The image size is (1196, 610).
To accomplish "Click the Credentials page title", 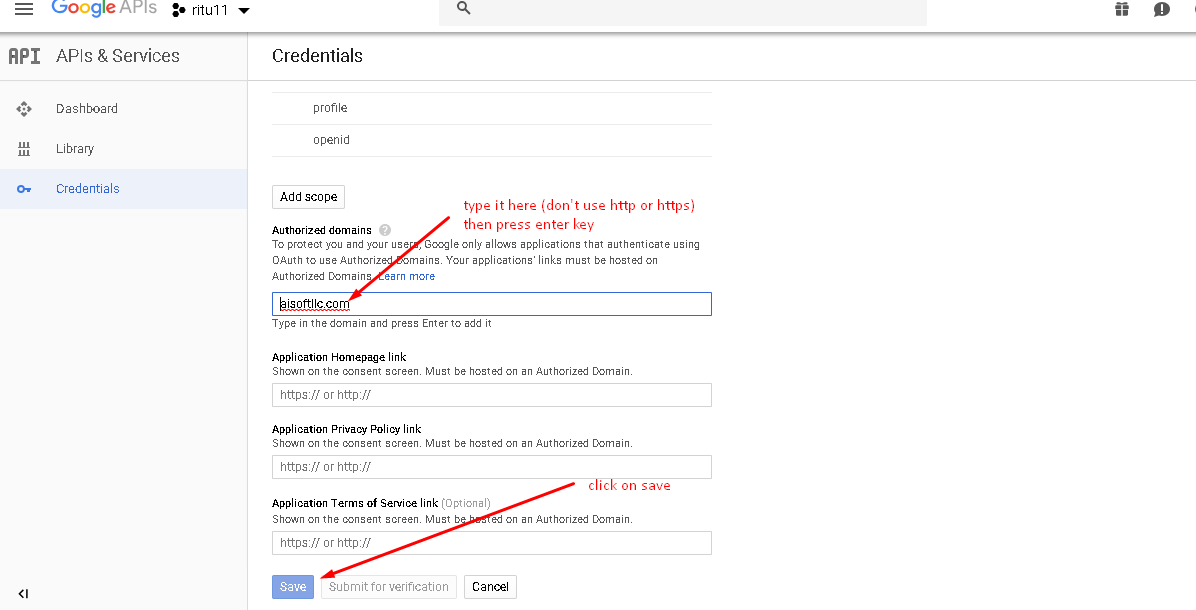I will (317, 56).
